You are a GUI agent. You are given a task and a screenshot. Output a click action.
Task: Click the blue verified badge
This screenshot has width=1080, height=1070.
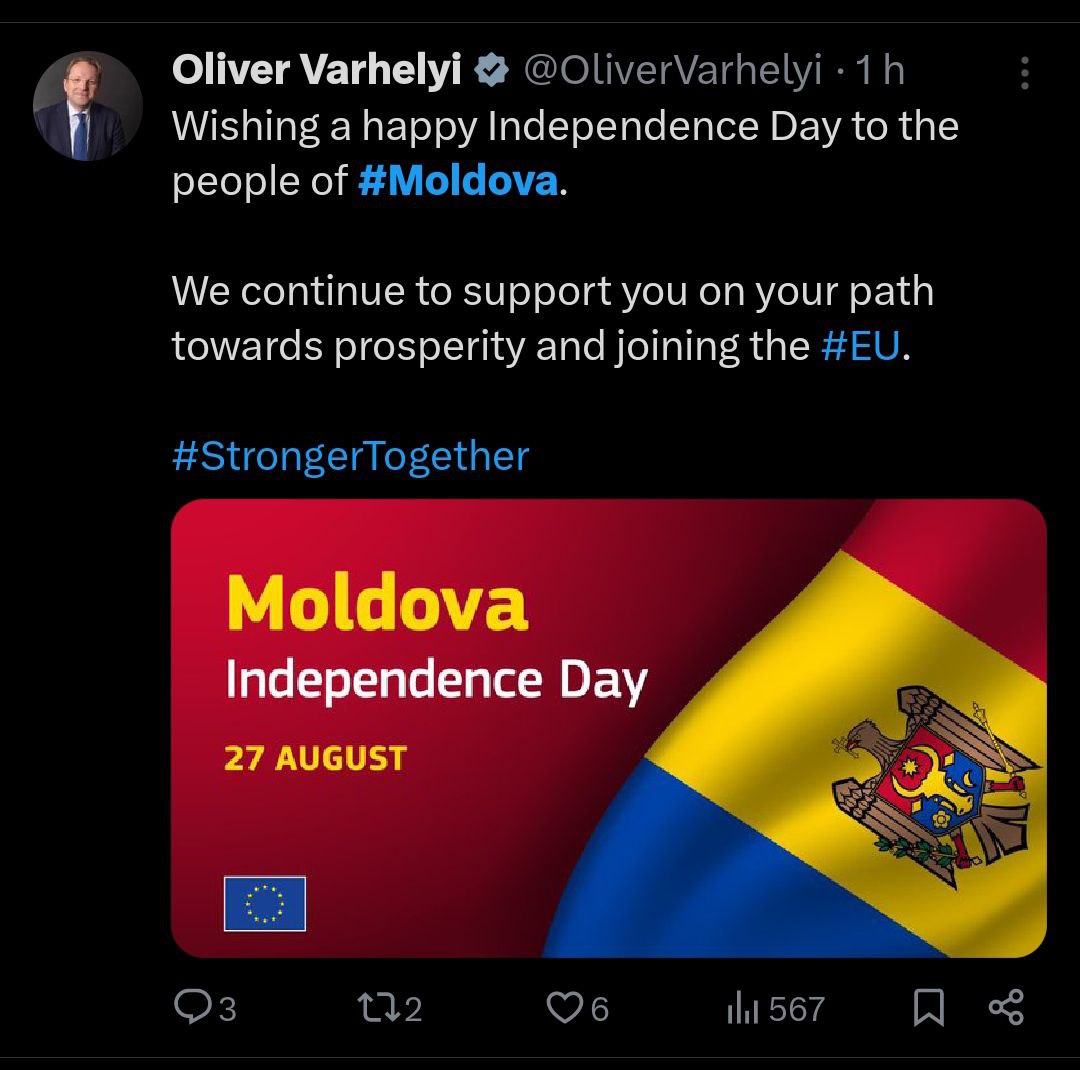click(x=489, y=71)
